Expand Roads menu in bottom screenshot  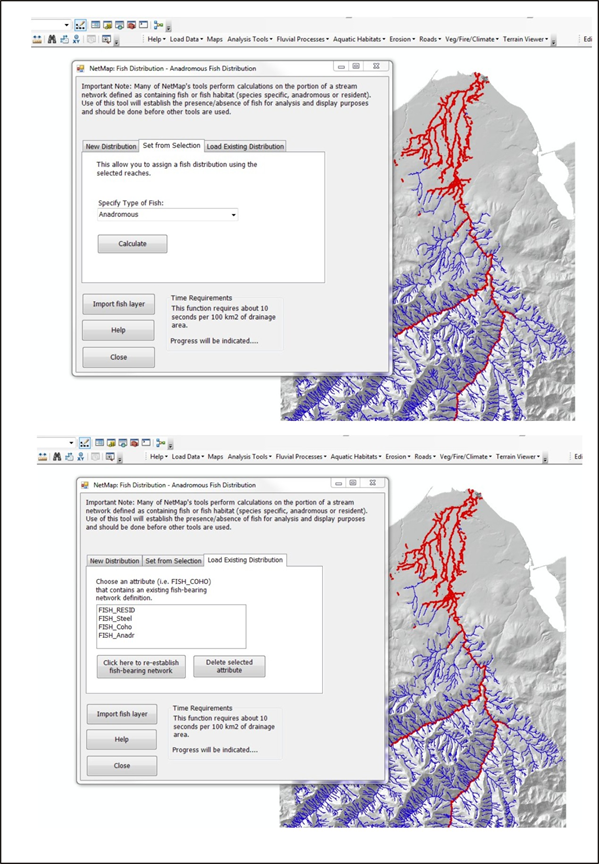425,456
